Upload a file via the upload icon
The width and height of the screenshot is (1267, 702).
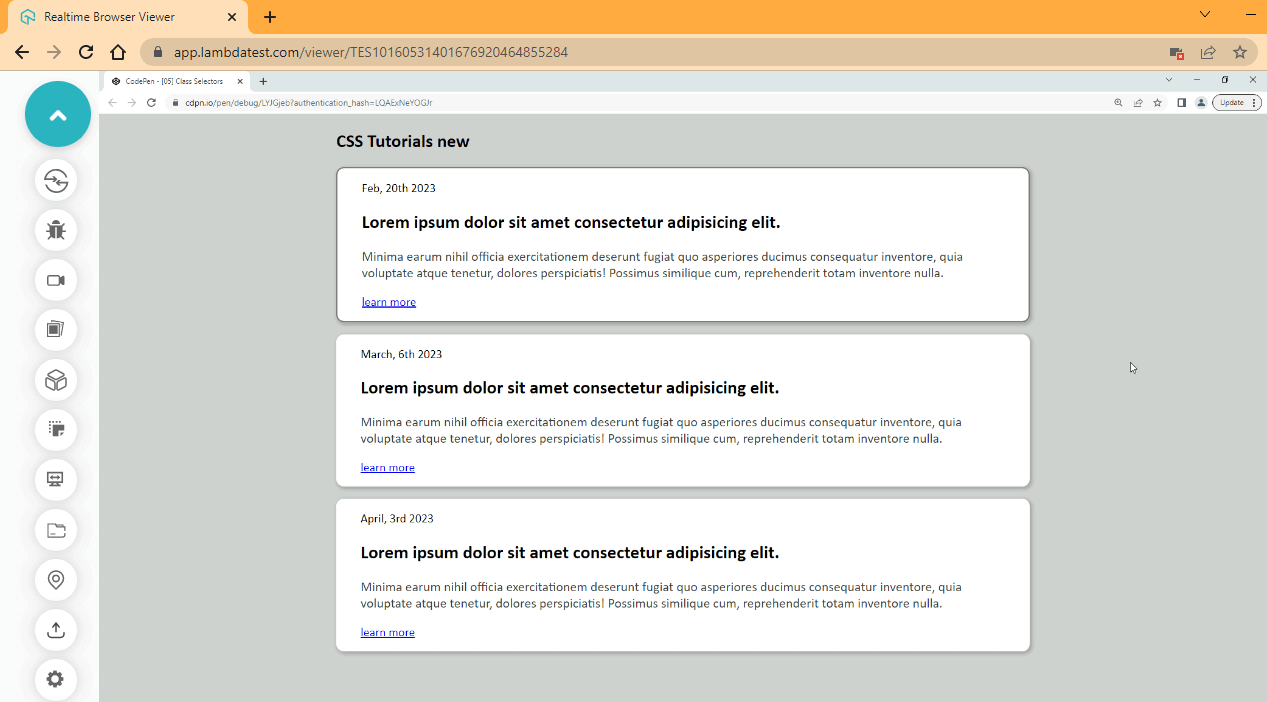coord(55,630)
